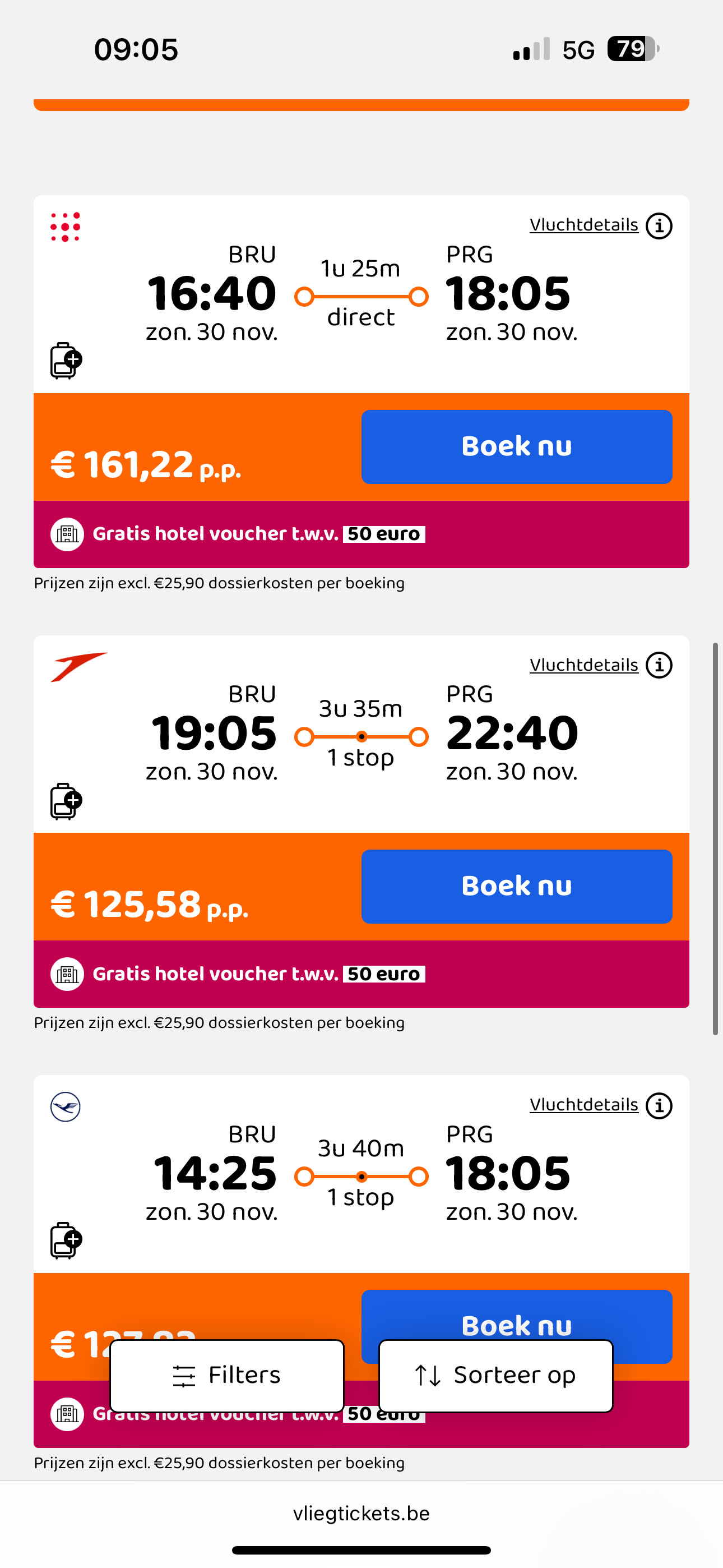Screen dimensions: 723x1568
Task: Tap the vliegtickets.be address bar
Action: click(361, 1513)
